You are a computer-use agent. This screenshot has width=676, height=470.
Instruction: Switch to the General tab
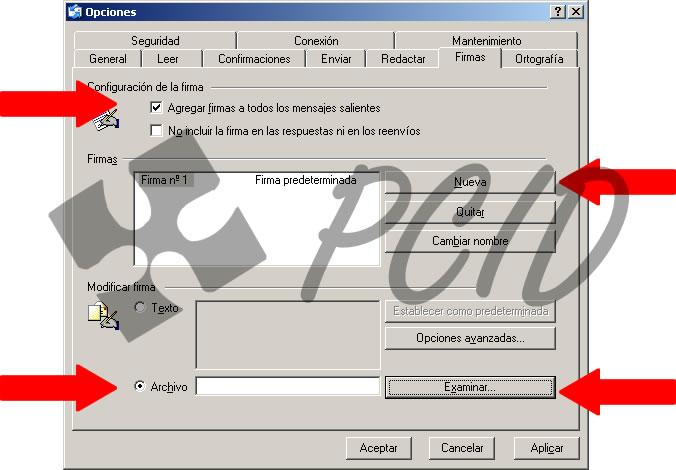coord(108,59)
